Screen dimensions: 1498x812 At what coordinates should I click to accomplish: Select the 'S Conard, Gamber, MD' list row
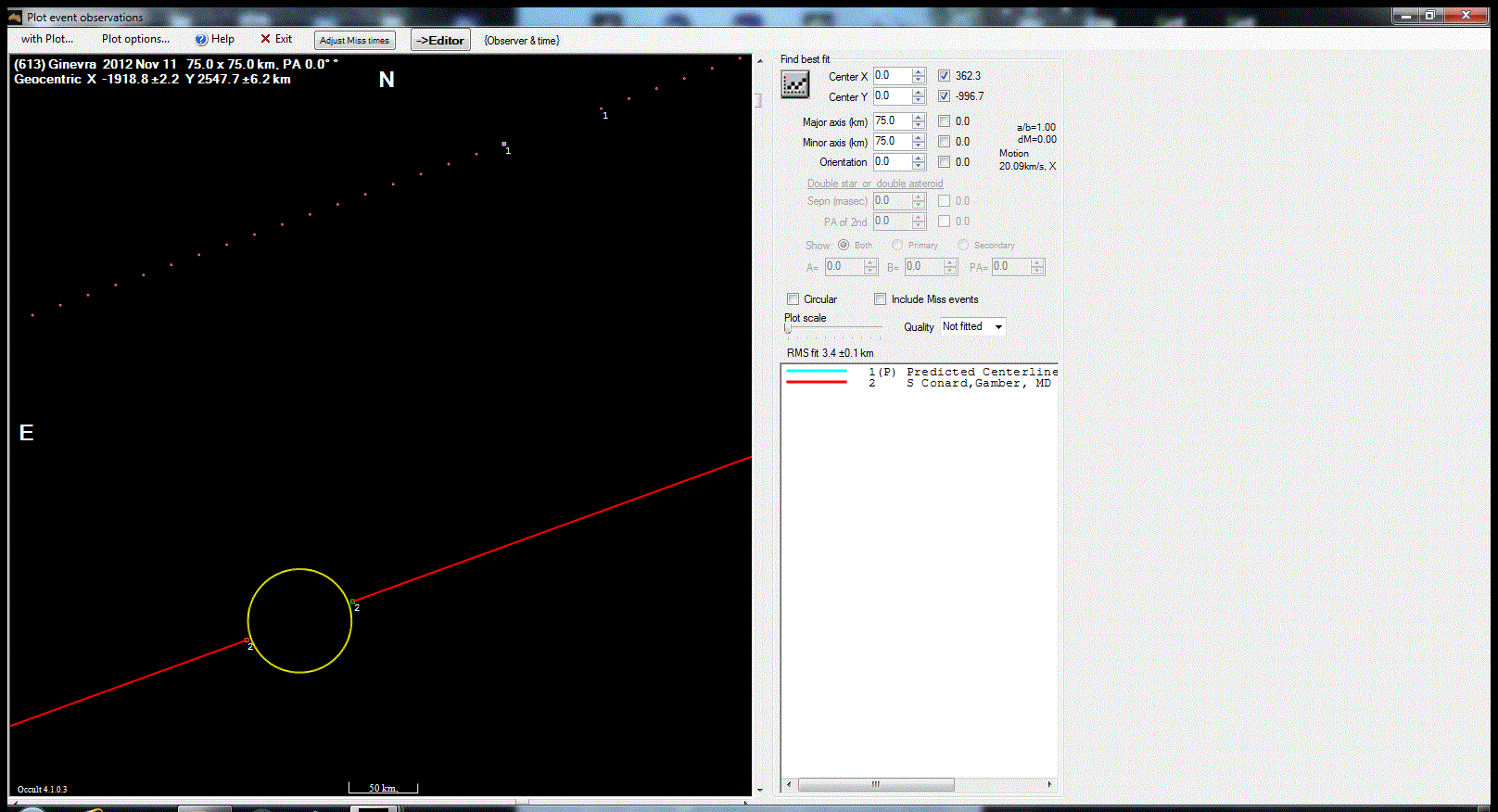tap(920, 383)
